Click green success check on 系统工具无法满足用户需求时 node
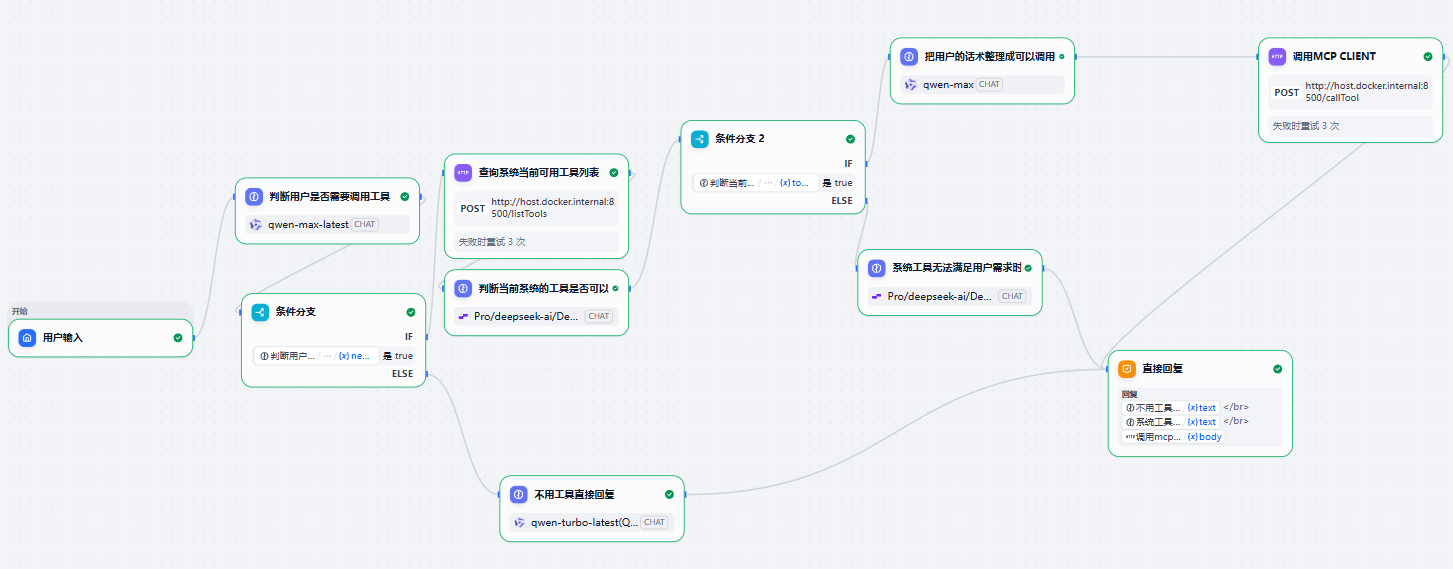 1027,268
